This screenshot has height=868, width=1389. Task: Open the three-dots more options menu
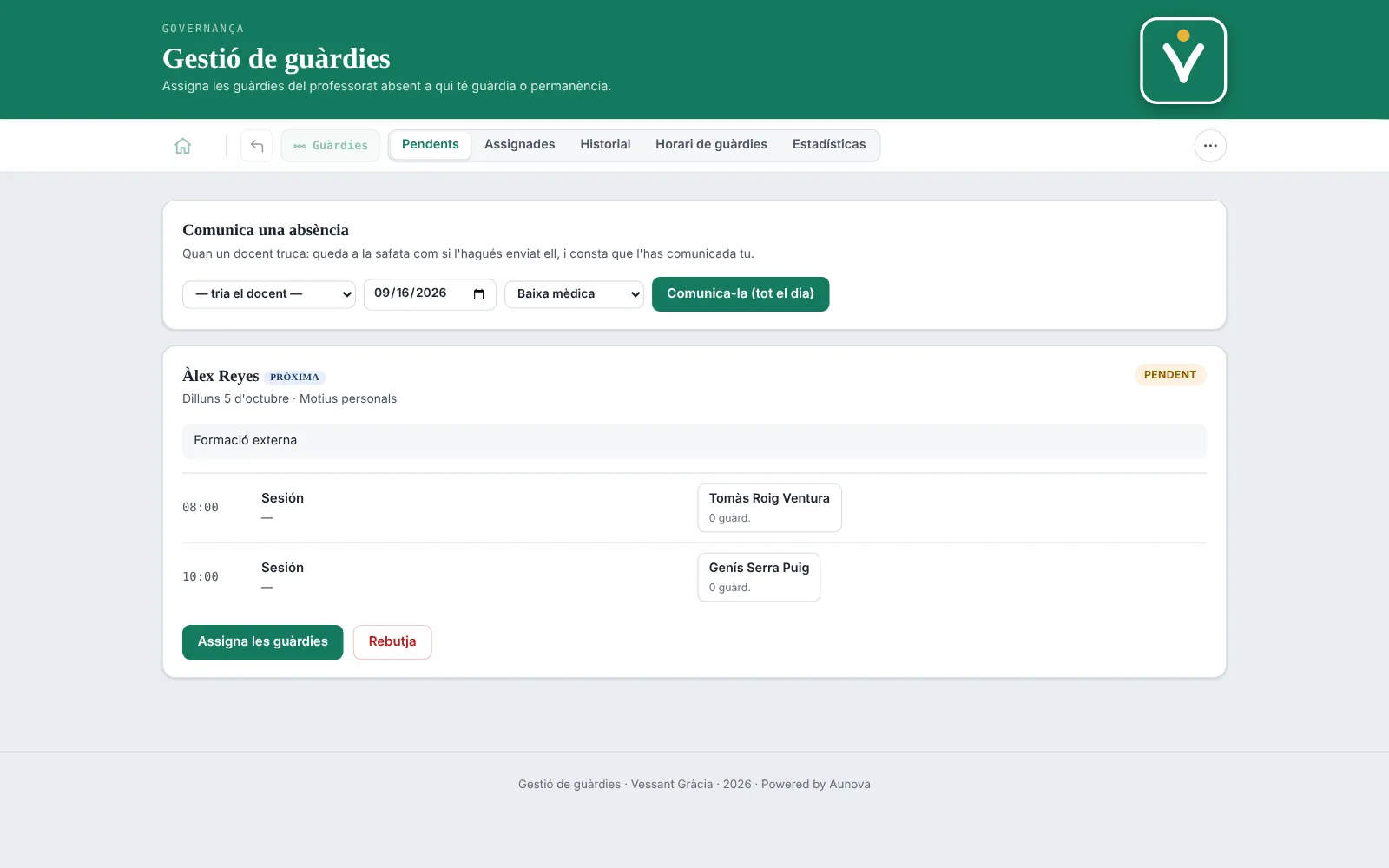click(x=1210, y=146)
